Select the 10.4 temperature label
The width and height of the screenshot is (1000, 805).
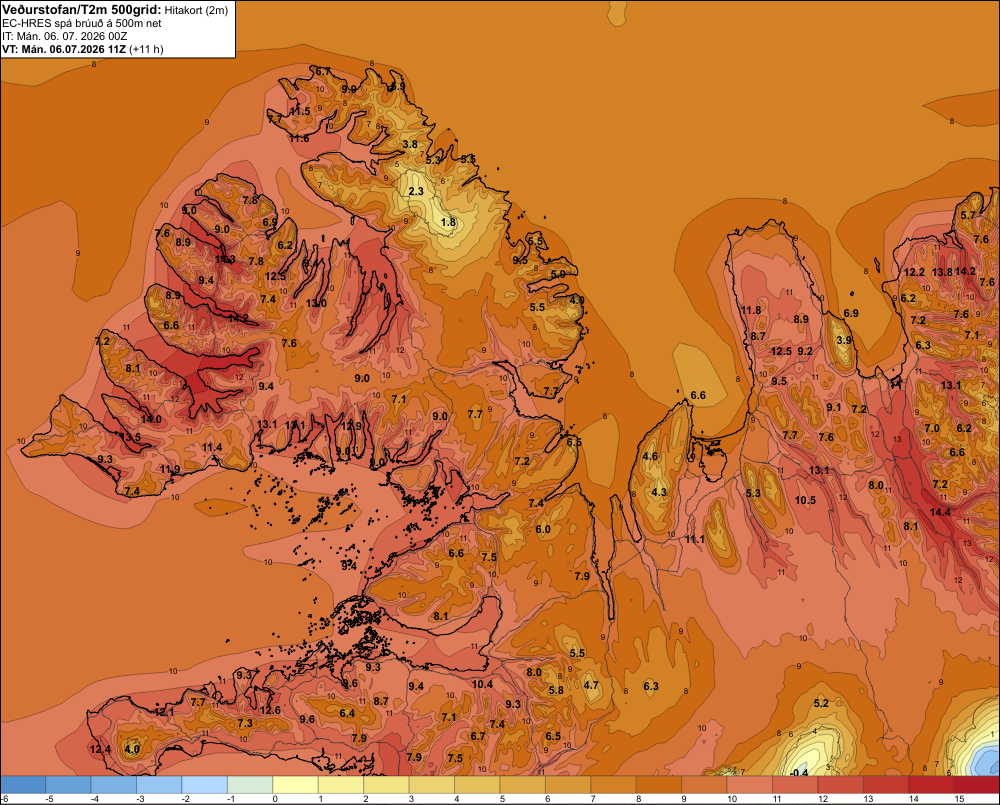[482, 684]
